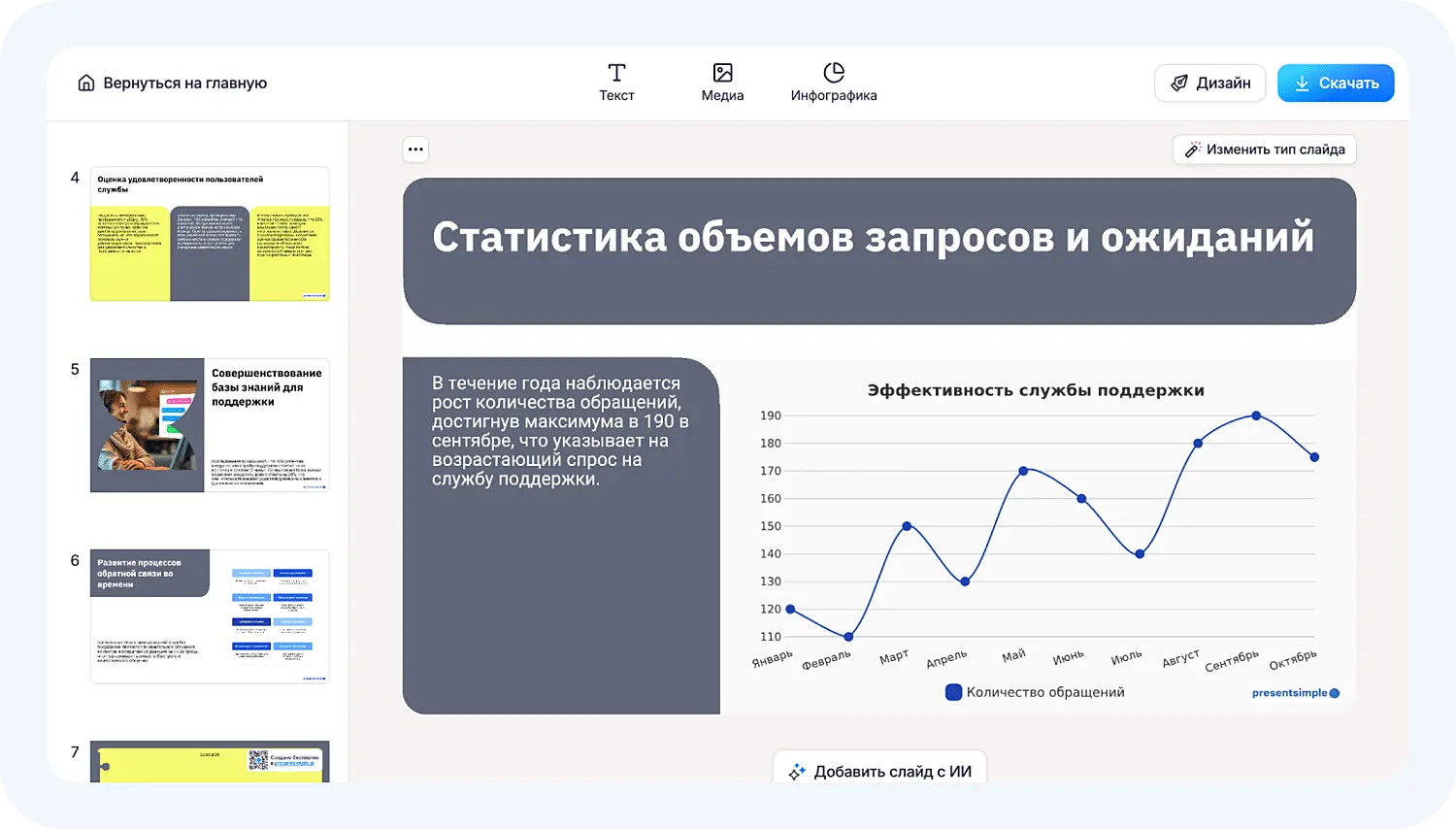Select slide 4 thumbnail about user satisfaction
1456x829 pixels.
tap(210, 234)
